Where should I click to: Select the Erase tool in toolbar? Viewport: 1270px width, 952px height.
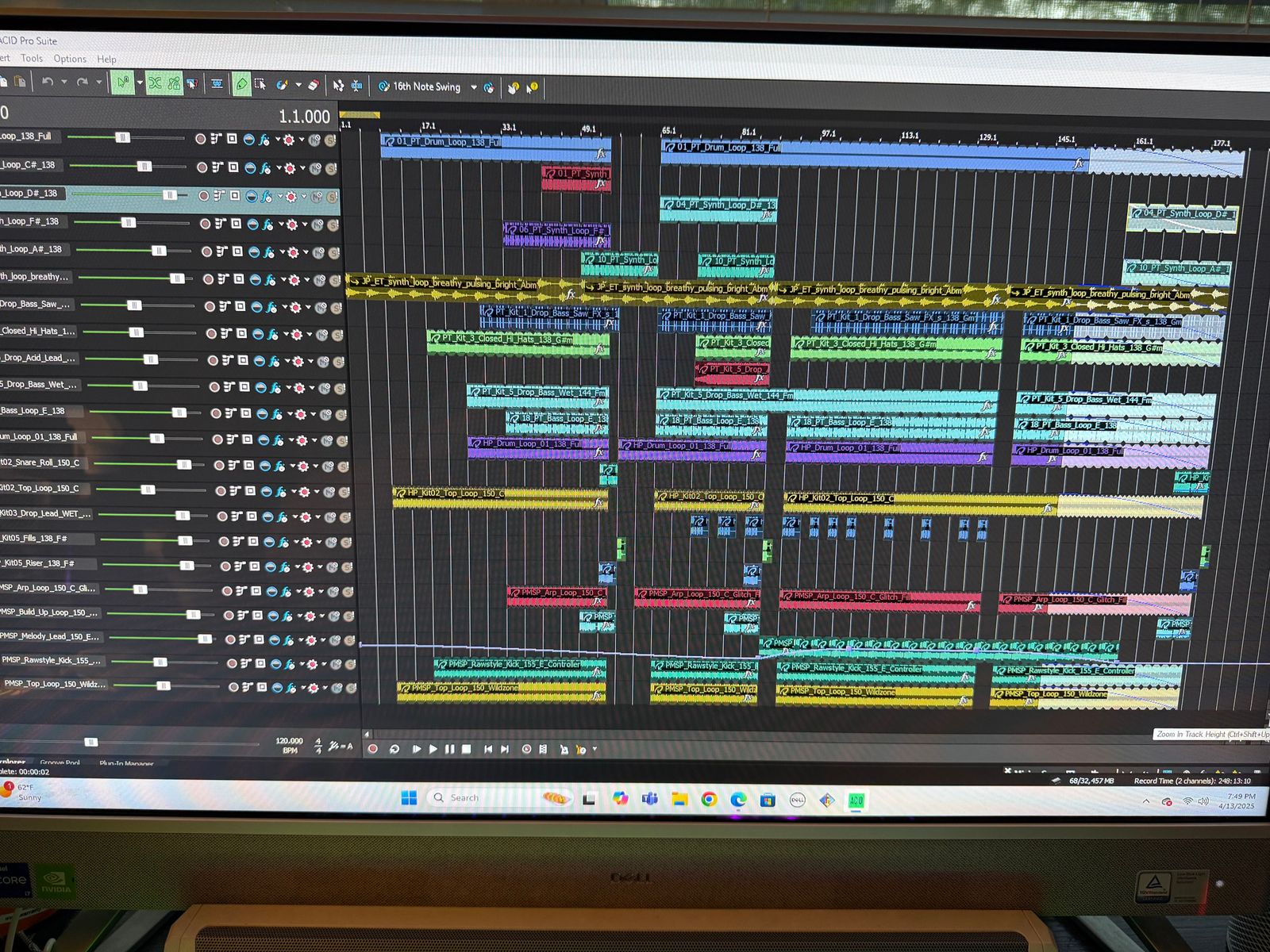pyautogui.click(x=313, y=85)
